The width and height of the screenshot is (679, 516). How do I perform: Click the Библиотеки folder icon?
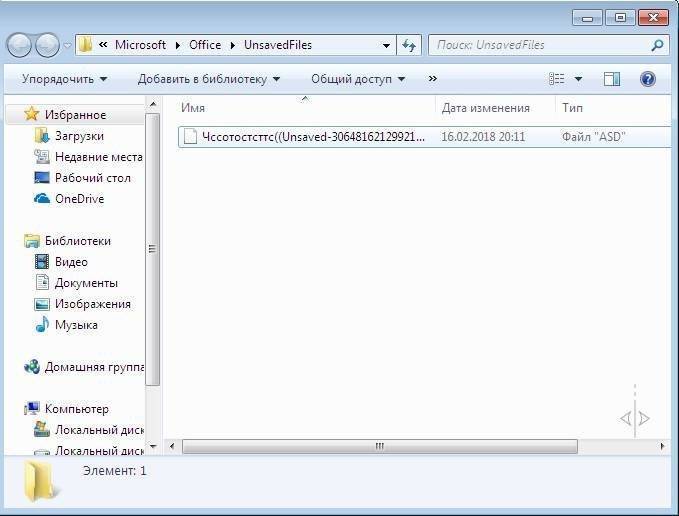(32, 241)
